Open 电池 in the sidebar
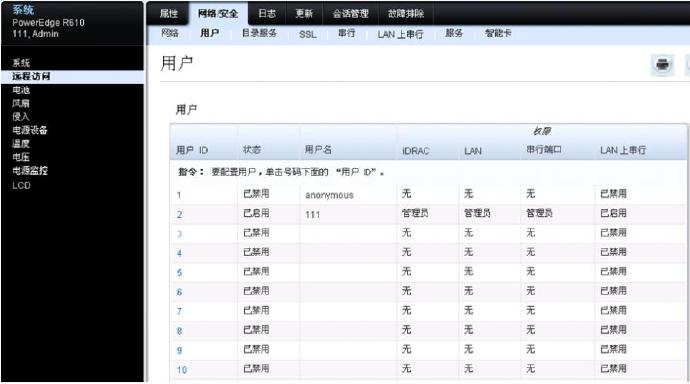 [21, 90]
